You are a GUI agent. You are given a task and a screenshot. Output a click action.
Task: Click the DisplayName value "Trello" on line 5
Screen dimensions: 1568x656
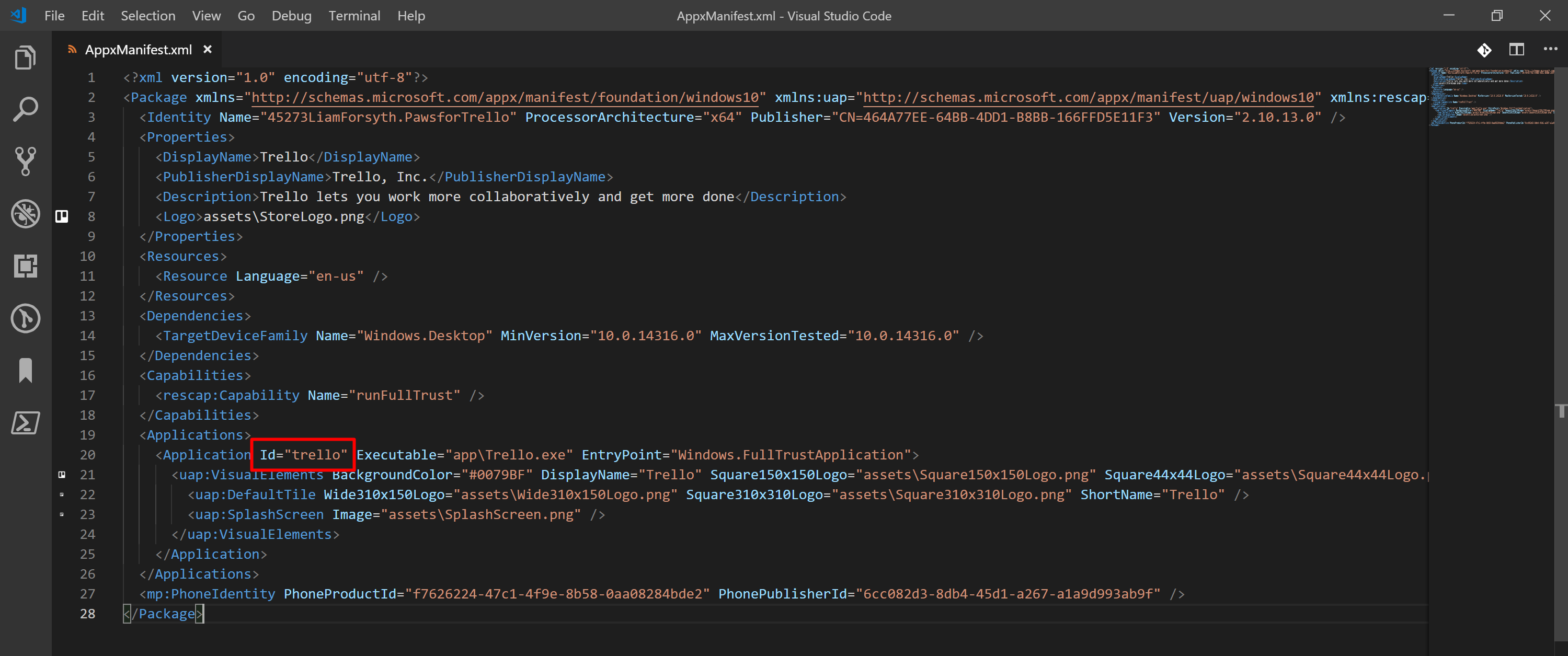coord(284,157)
